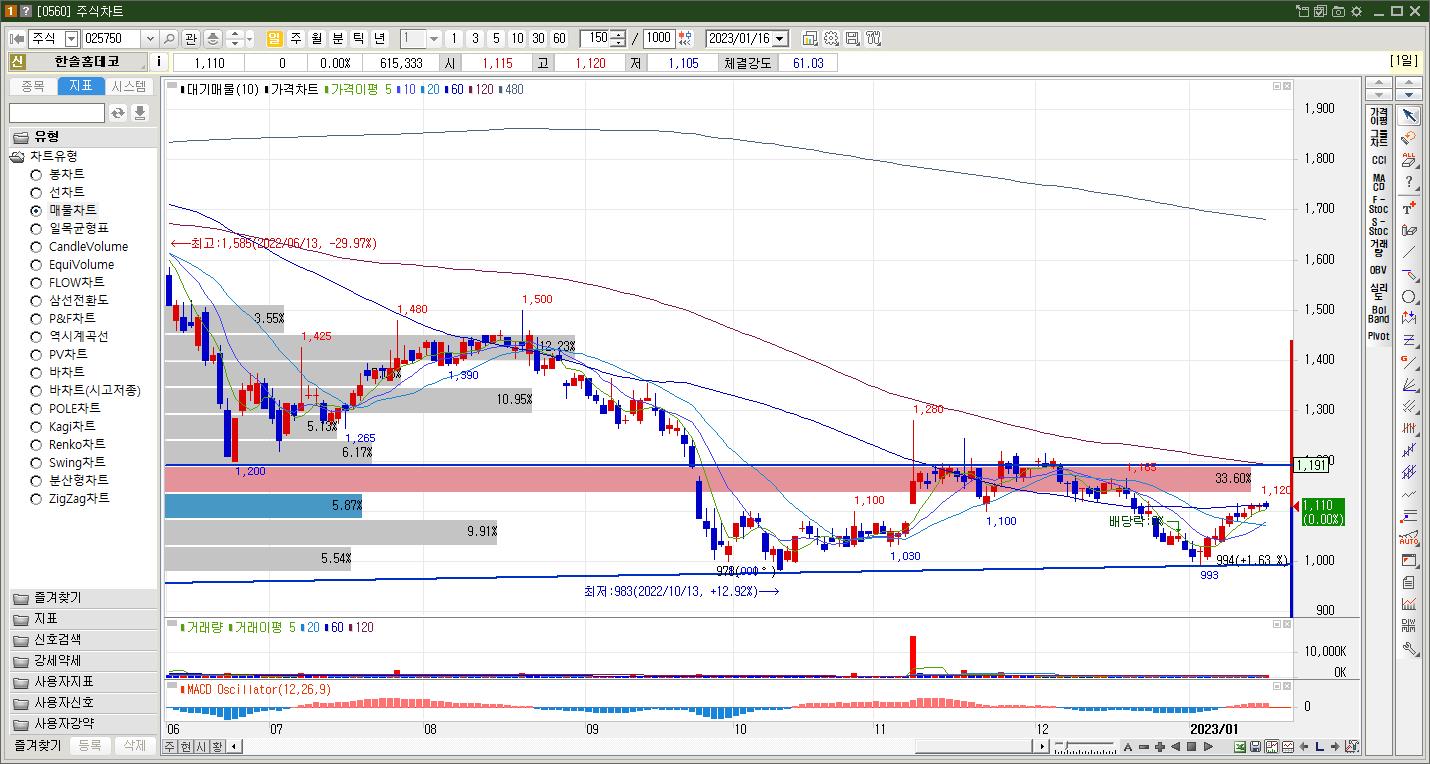Expand the 신호검색 section
Image resolution: width=1430 pixels, height=764 pixels.
point(84,640)
